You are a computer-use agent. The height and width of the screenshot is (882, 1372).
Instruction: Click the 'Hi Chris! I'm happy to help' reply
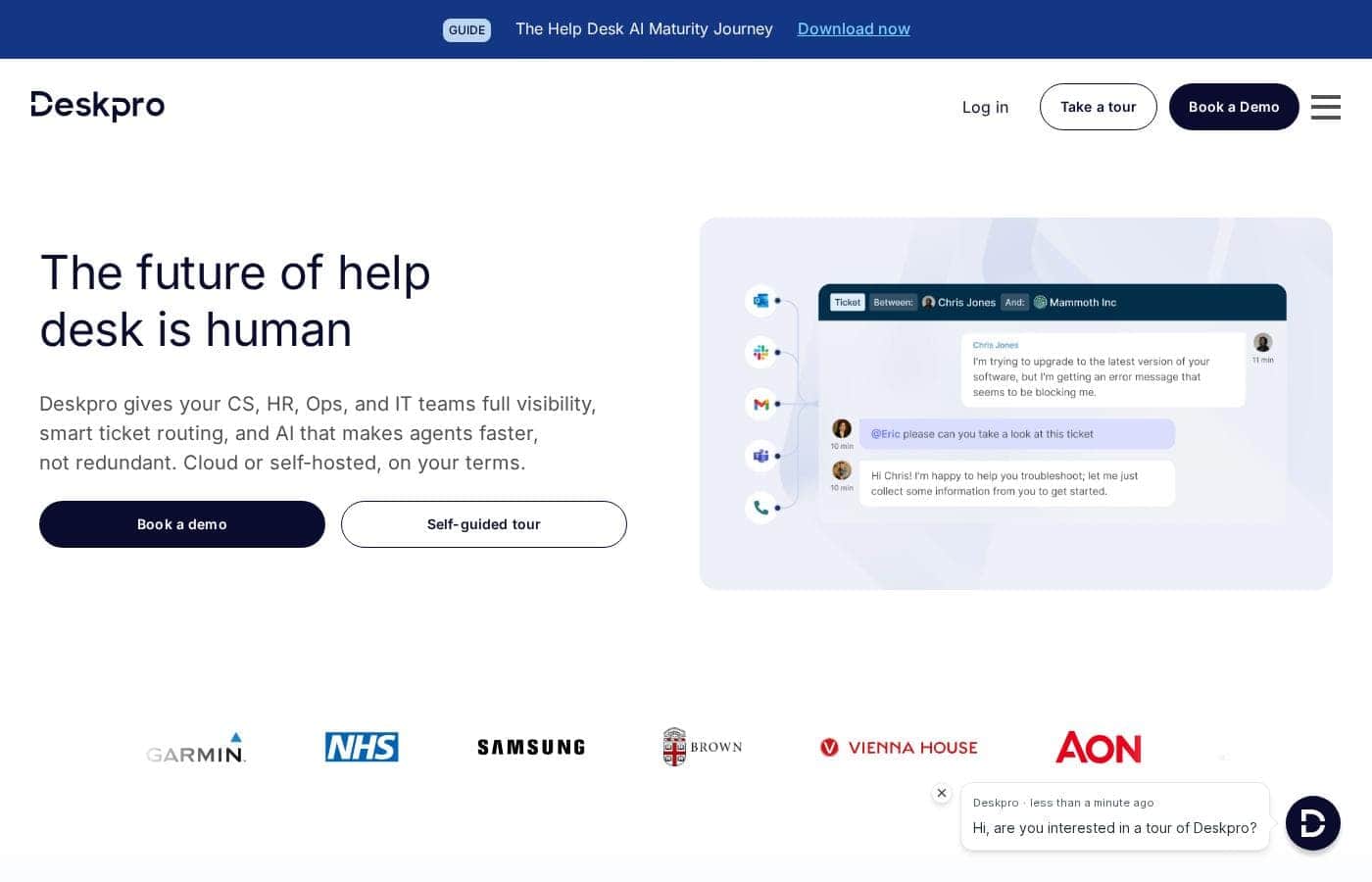click(x=1016, y=483)
